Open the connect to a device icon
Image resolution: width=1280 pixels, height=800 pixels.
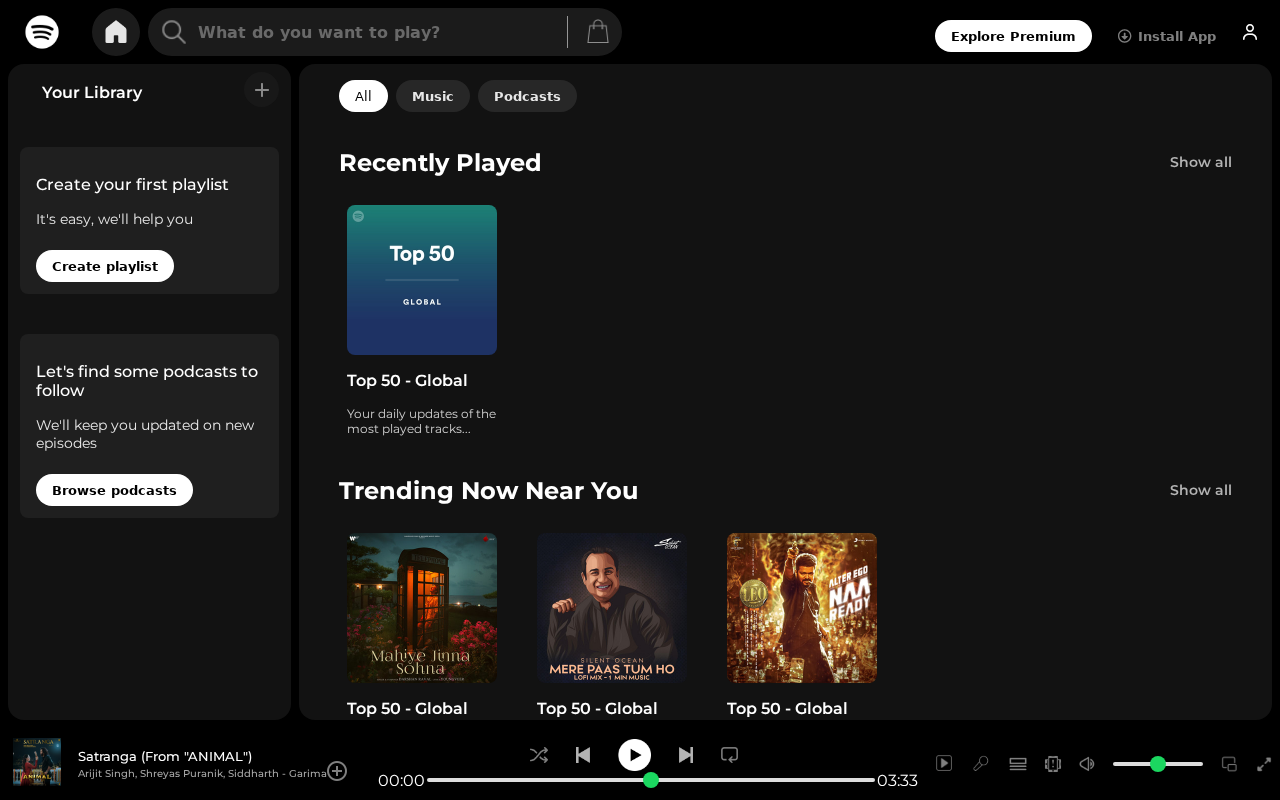pos(1053,763)
